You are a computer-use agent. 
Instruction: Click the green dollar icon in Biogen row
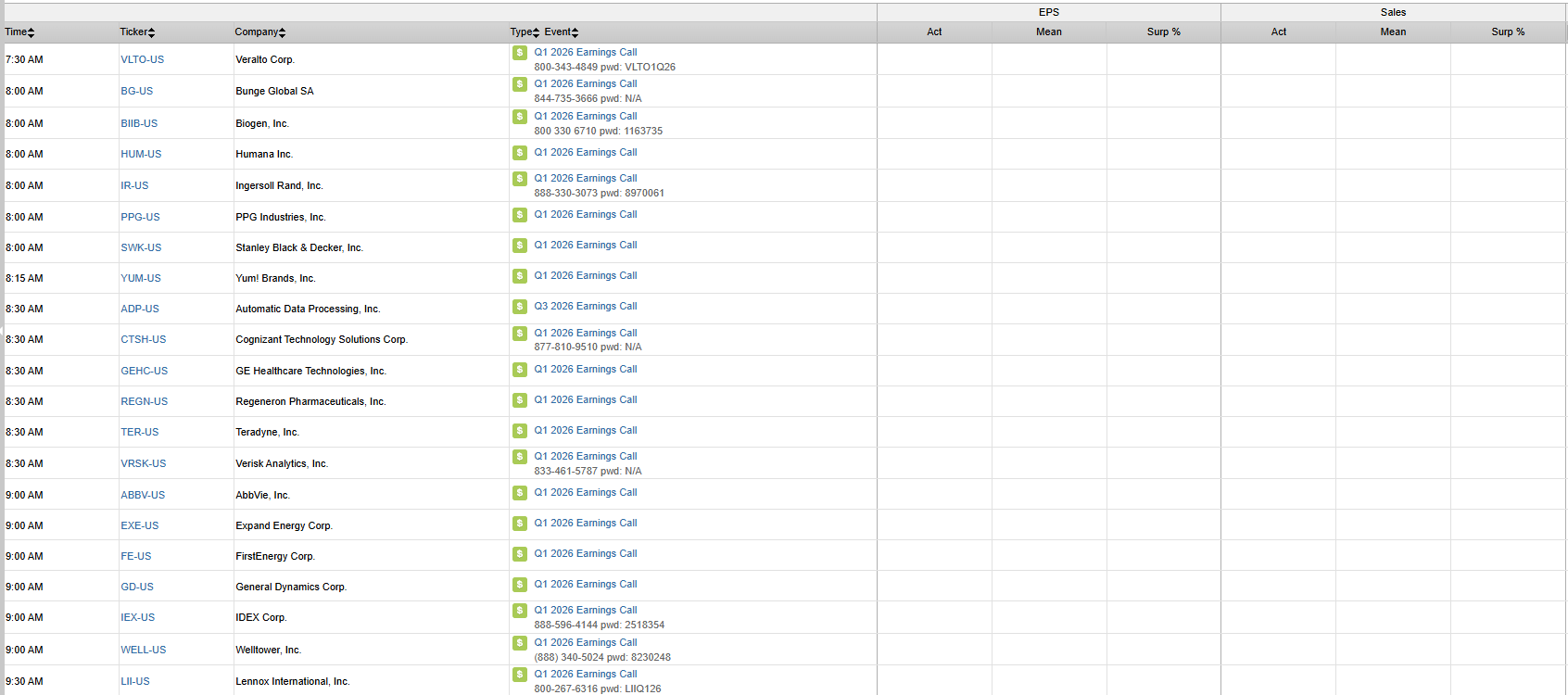[x=520, y=117]
